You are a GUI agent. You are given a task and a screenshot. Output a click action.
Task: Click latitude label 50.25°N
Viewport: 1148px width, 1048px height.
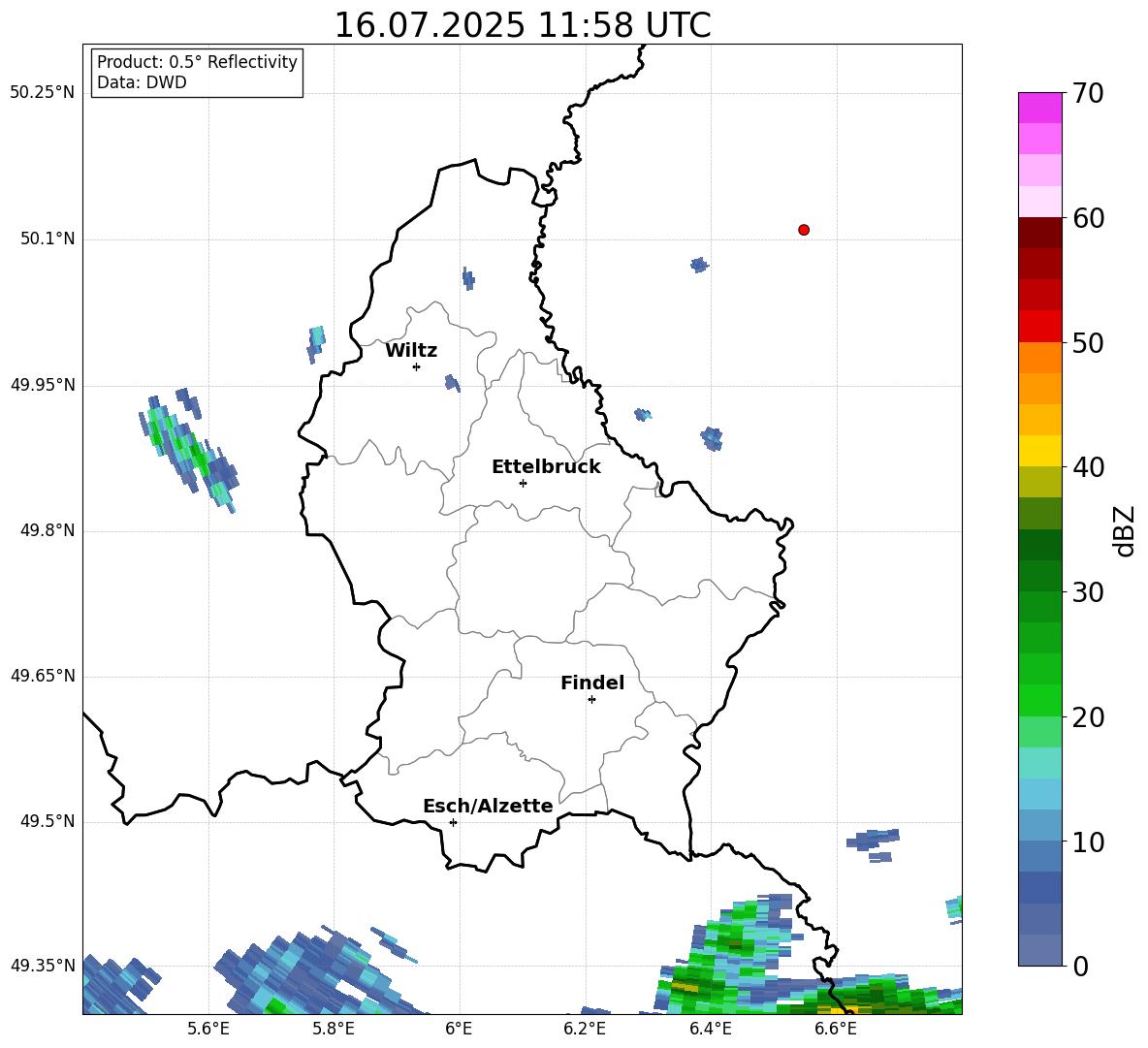43,93
